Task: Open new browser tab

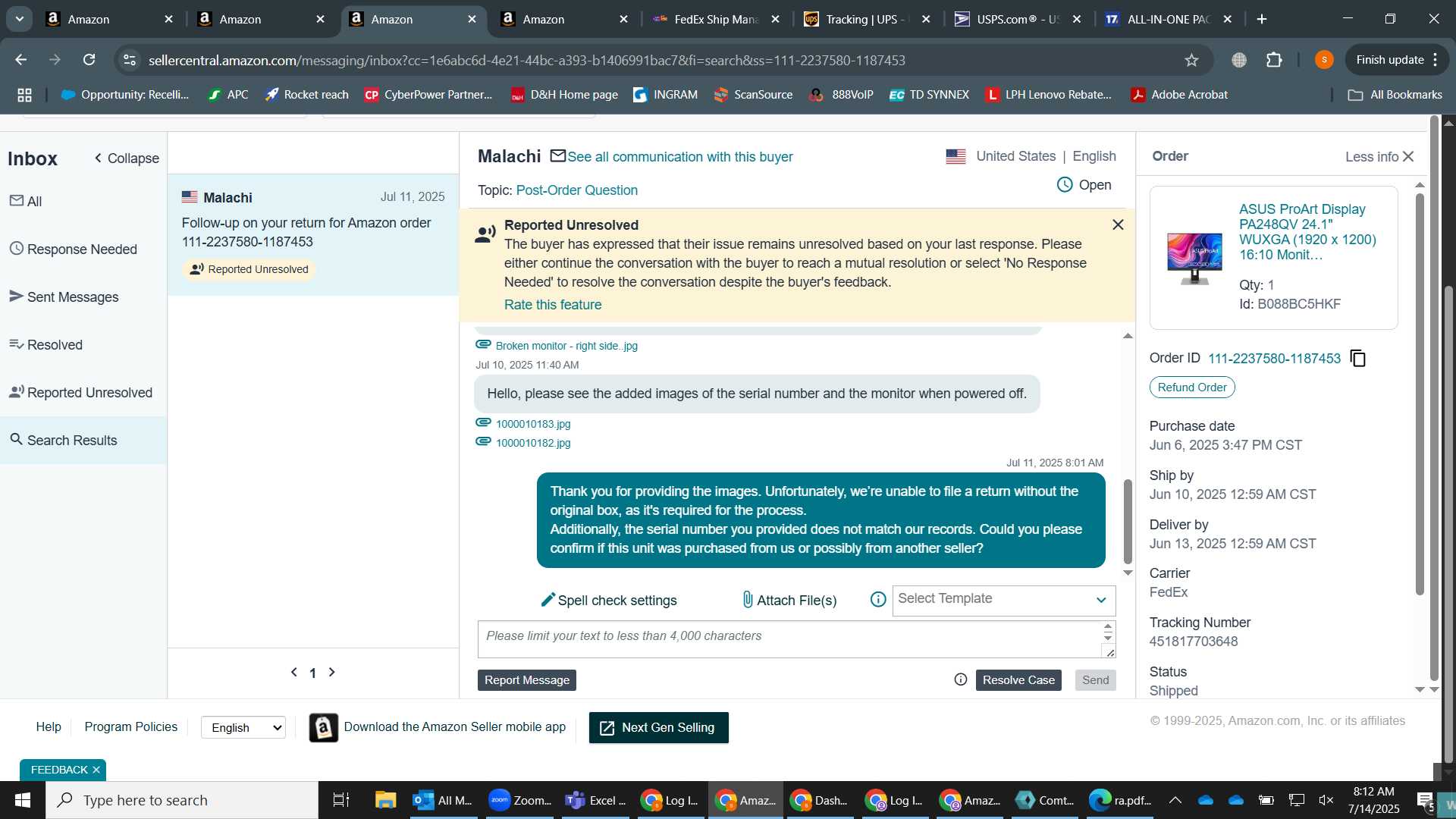Action: (x=1262, y=19)
